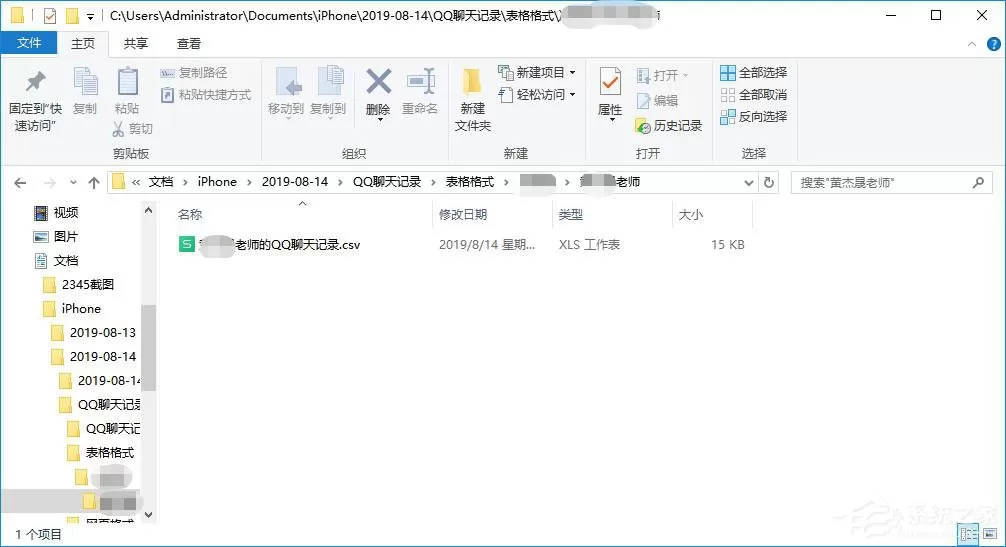
Task: Open the Properties (属性) icon
Action: point(610,94)
